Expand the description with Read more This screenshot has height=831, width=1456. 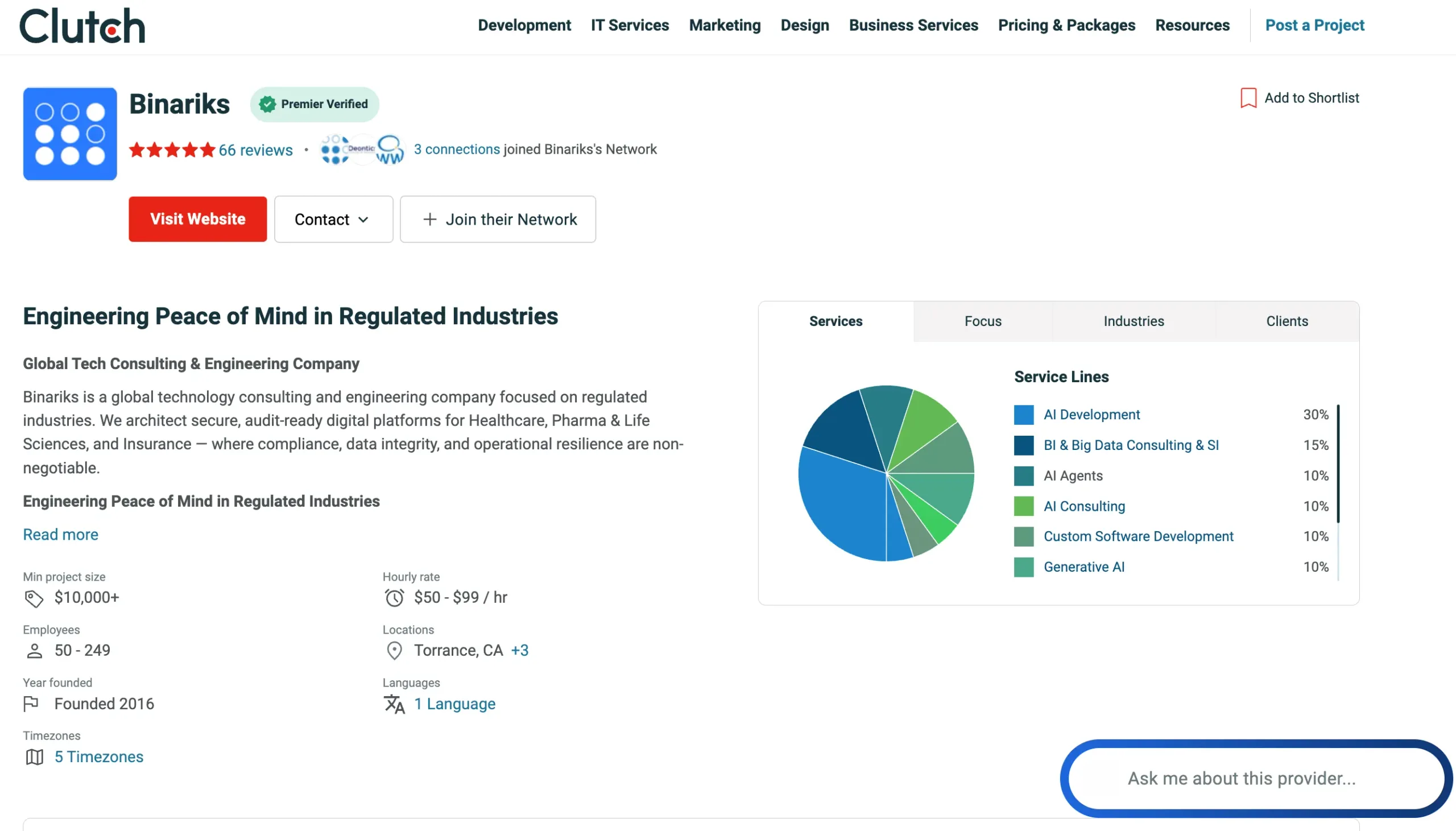[x=60, y=534]
